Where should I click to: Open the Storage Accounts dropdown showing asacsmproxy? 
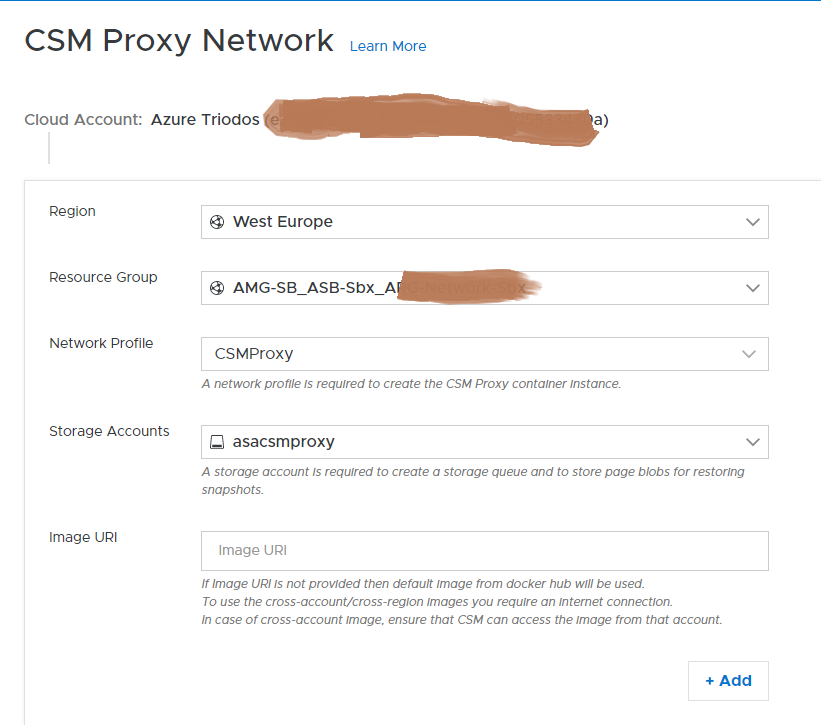click(x=484, y=441)
